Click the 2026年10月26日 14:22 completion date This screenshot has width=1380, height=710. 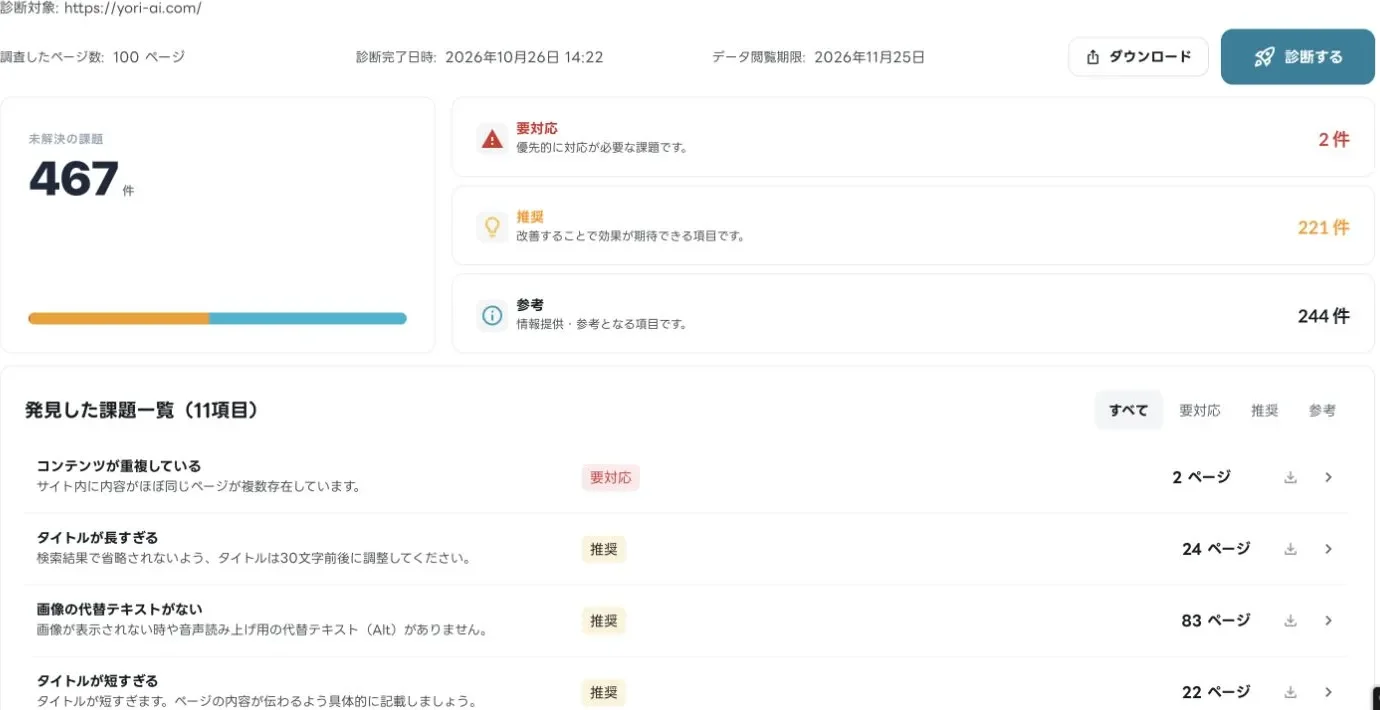[524, 57]
